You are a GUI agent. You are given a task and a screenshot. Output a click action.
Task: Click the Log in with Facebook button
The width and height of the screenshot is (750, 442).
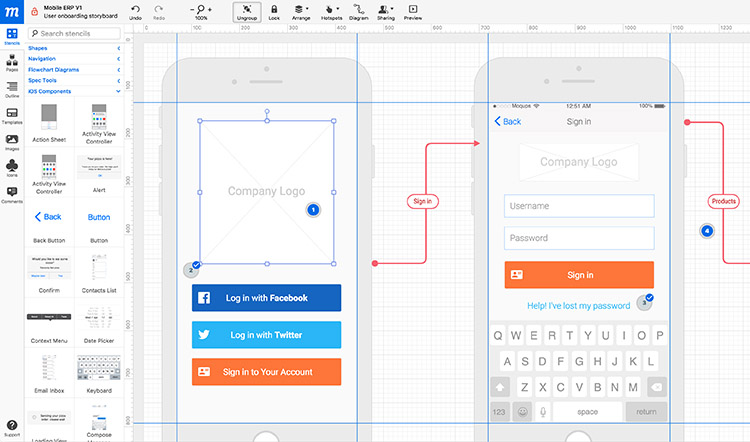[266, 298]
